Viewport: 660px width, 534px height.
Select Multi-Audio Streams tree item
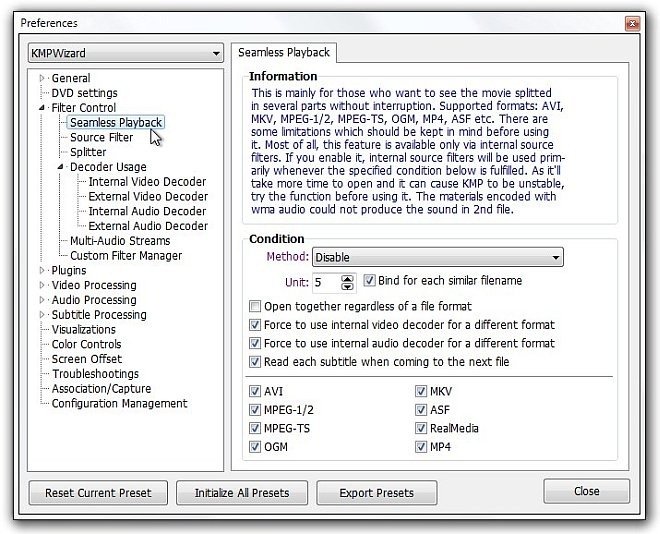120,241
